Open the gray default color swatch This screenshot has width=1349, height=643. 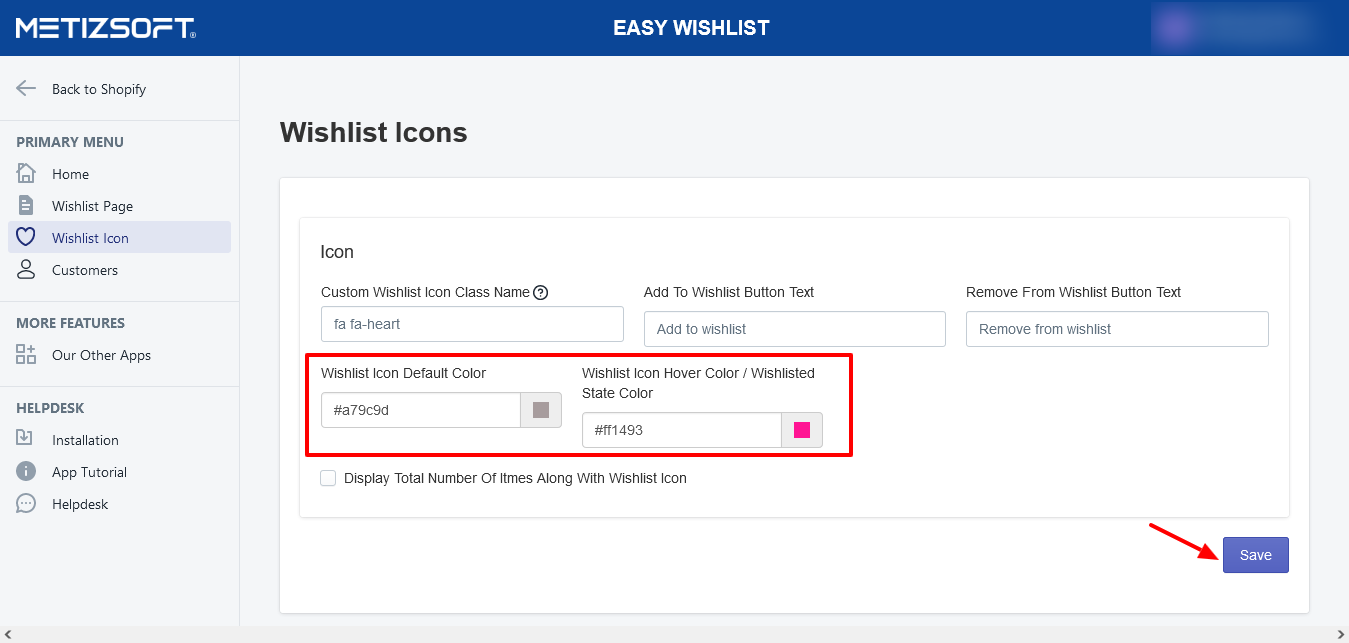pyautogui.click(x=541, y=410)
